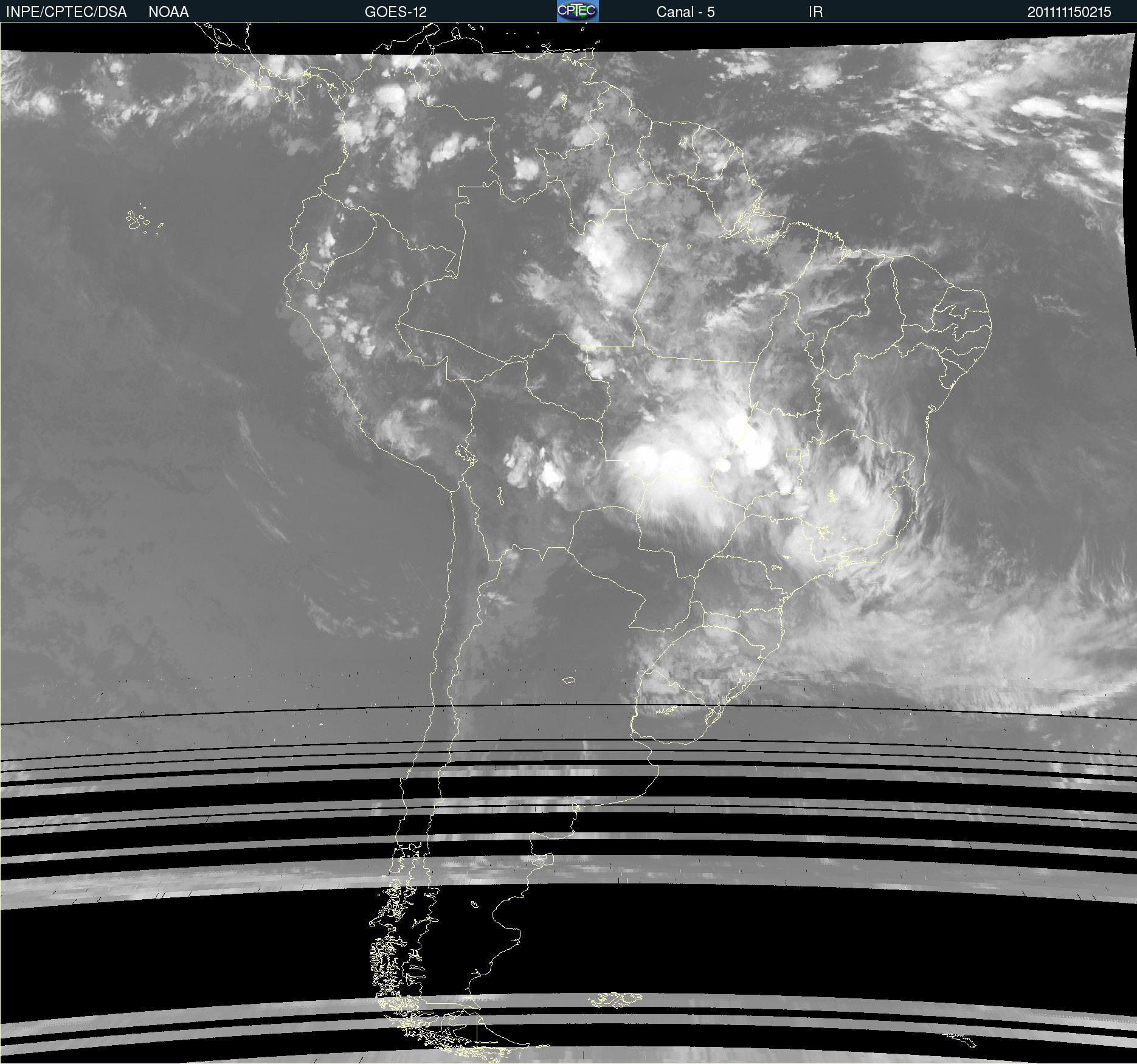Click the 201111150215 timestamp

(1069, 12)
